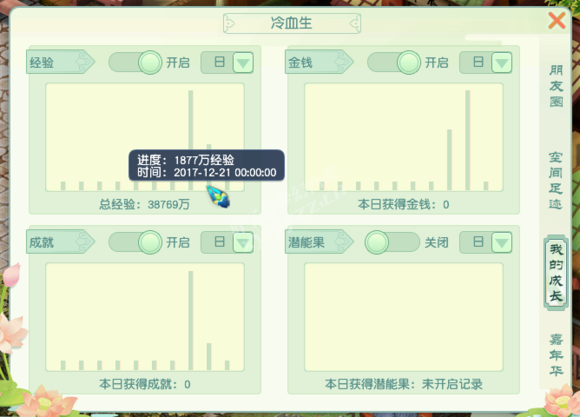Click the tallest bar in 成就 chart
580x417 pixels.
(x=190, y=320)
